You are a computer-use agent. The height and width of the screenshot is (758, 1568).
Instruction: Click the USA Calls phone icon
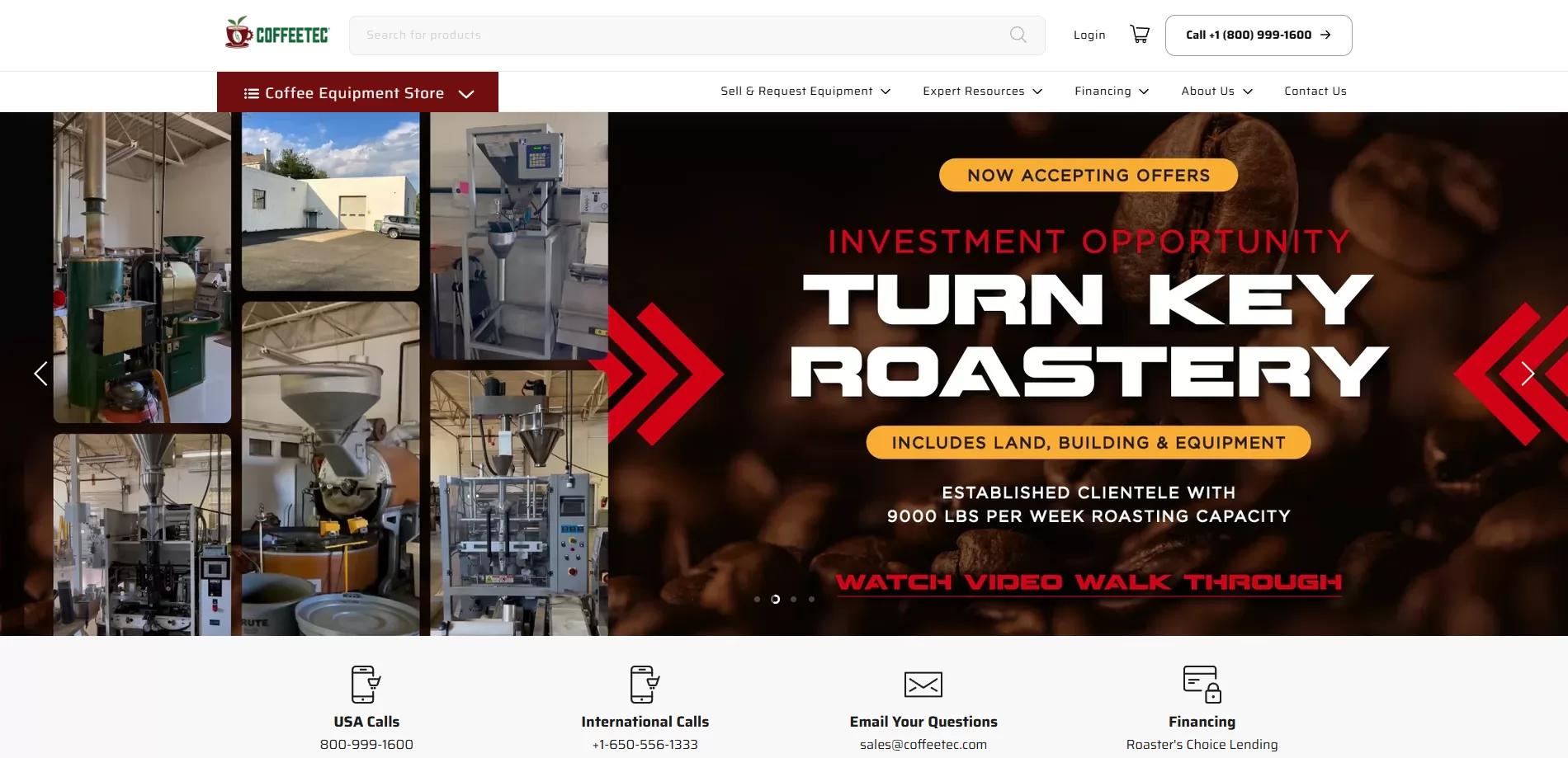point(366,684)
